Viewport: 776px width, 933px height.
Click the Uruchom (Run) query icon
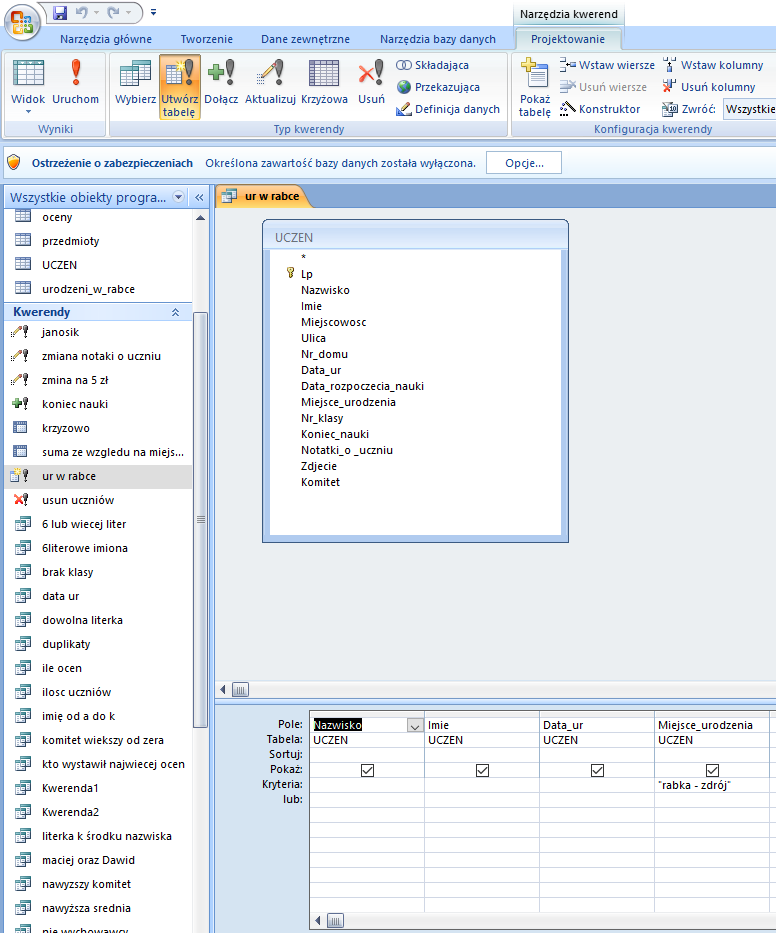pos(76,83)
